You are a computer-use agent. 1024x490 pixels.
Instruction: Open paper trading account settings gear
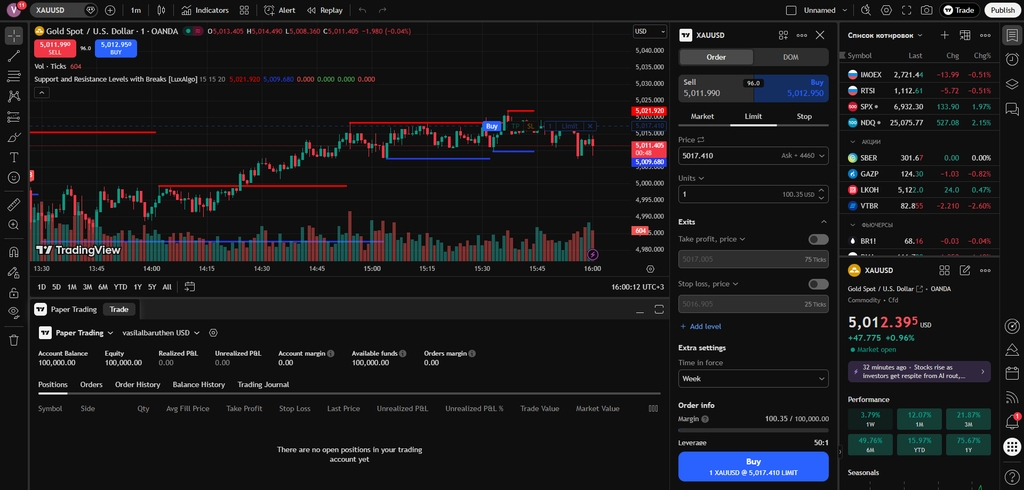(213, 333)
